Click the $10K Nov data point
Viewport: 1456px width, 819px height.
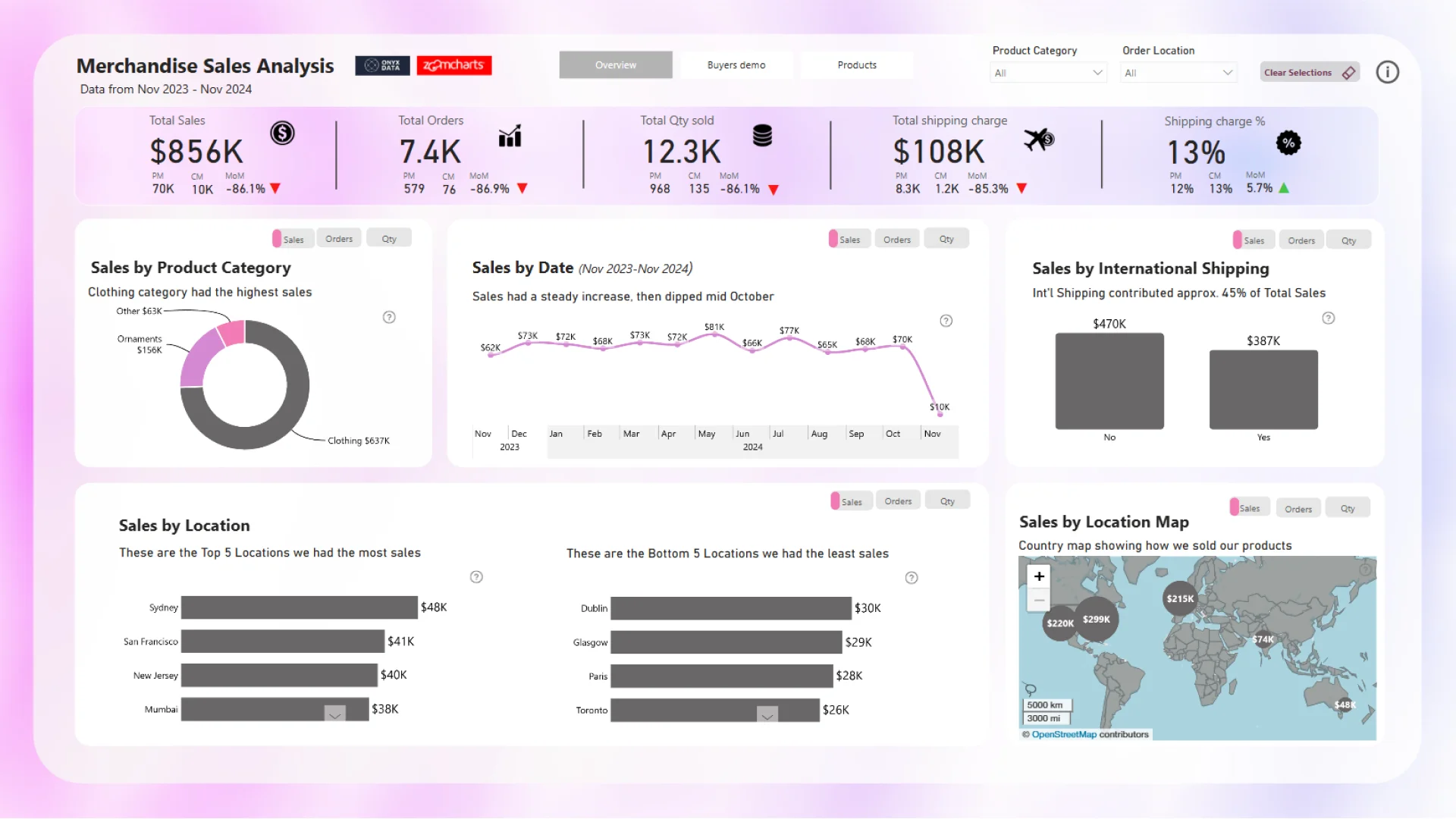pyautogui.click(x=940, y=413)
